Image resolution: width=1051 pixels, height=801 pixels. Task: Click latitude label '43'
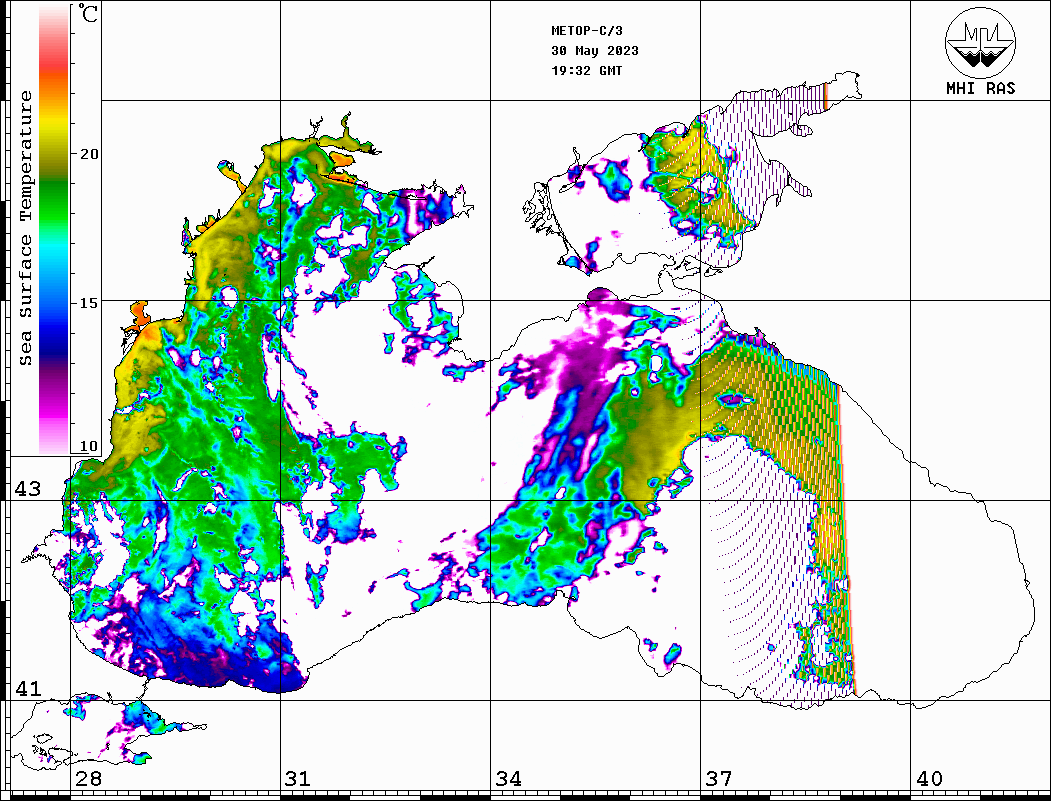[28, 489]
